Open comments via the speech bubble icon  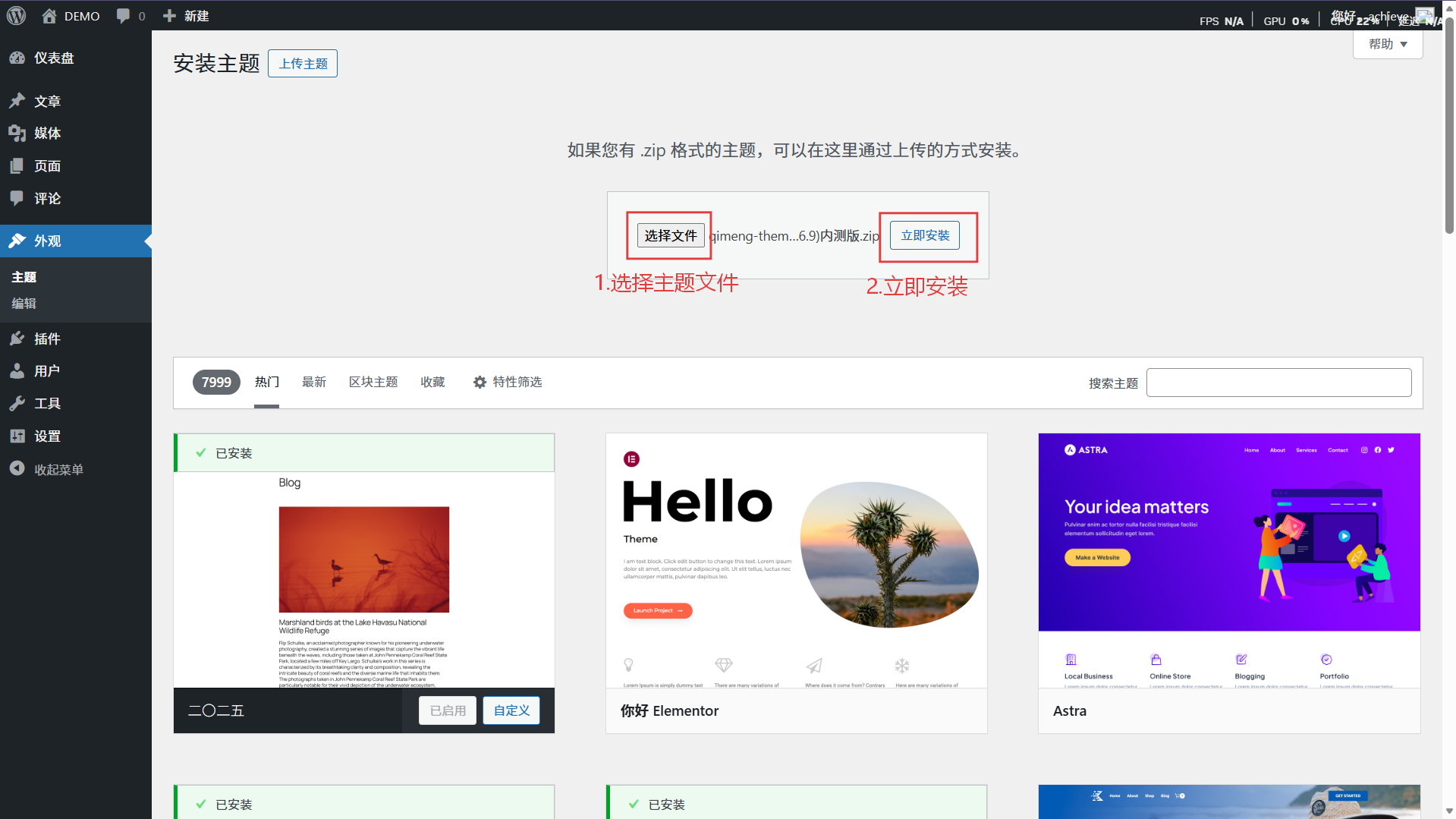122,15
